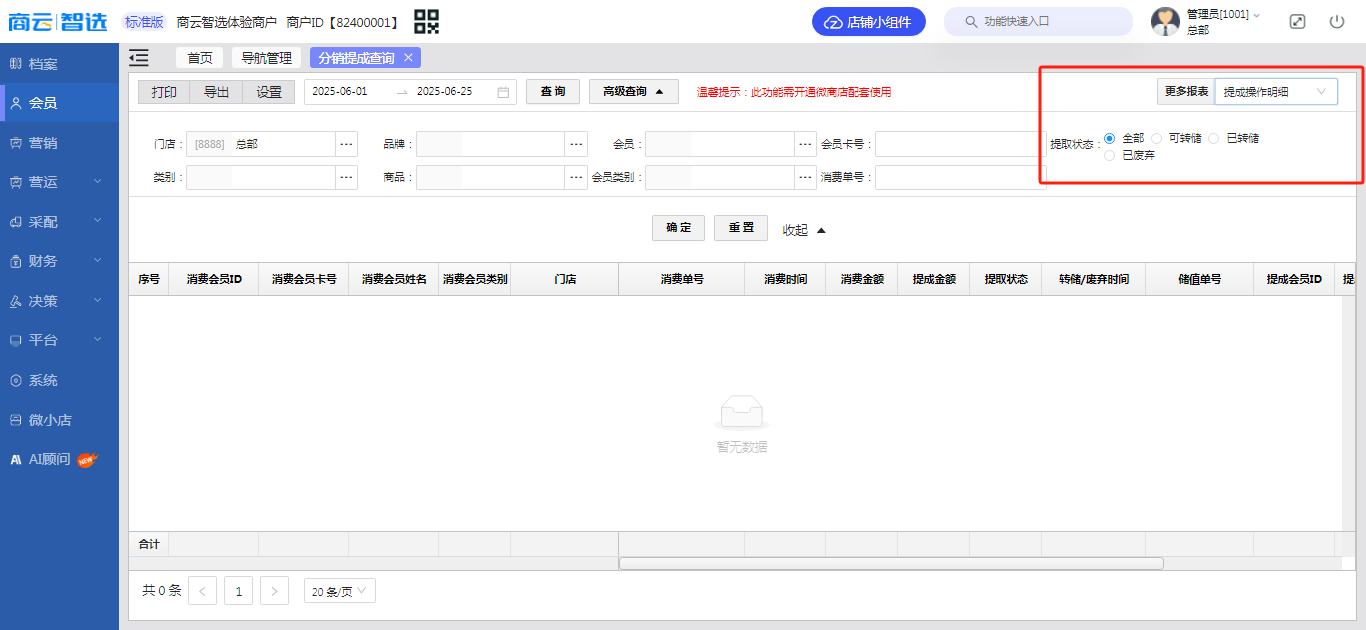Click the 打印 button

[x=164, y=92]
